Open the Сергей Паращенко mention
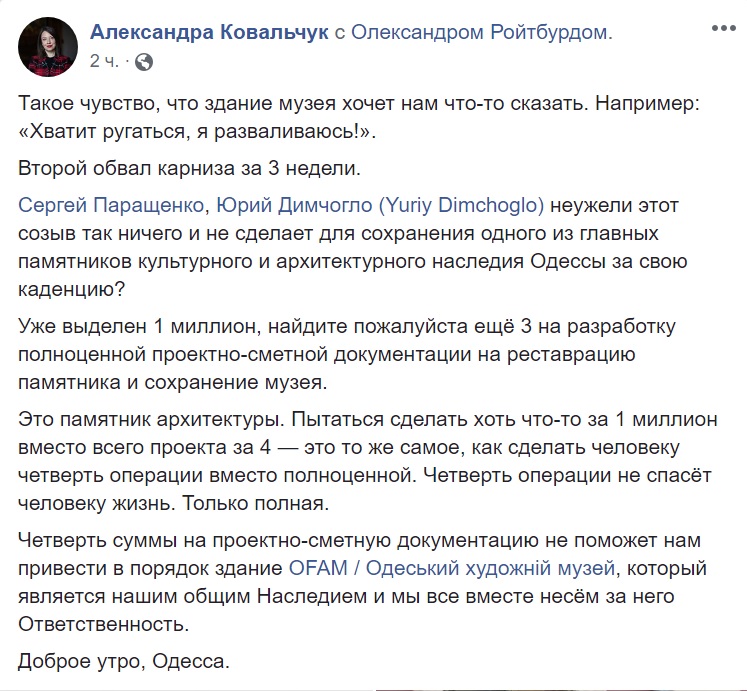This screenshot has width=747, height=691. (111, 205)
